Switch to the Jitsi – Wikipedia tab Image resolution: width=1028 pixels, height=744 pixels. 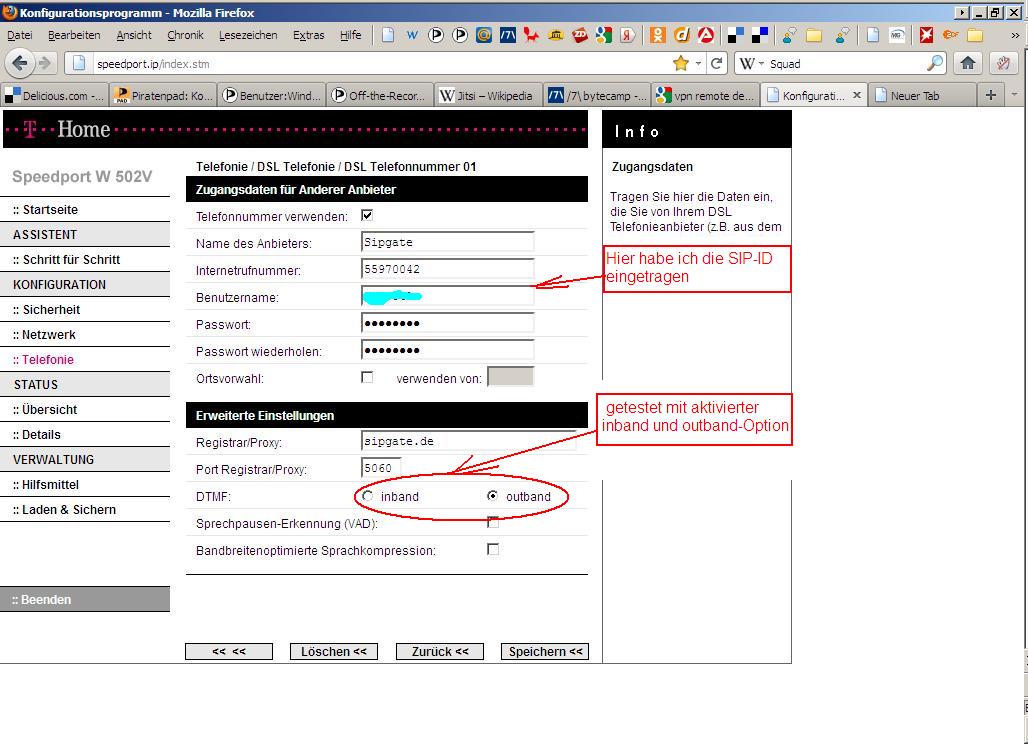coord(487,96)
